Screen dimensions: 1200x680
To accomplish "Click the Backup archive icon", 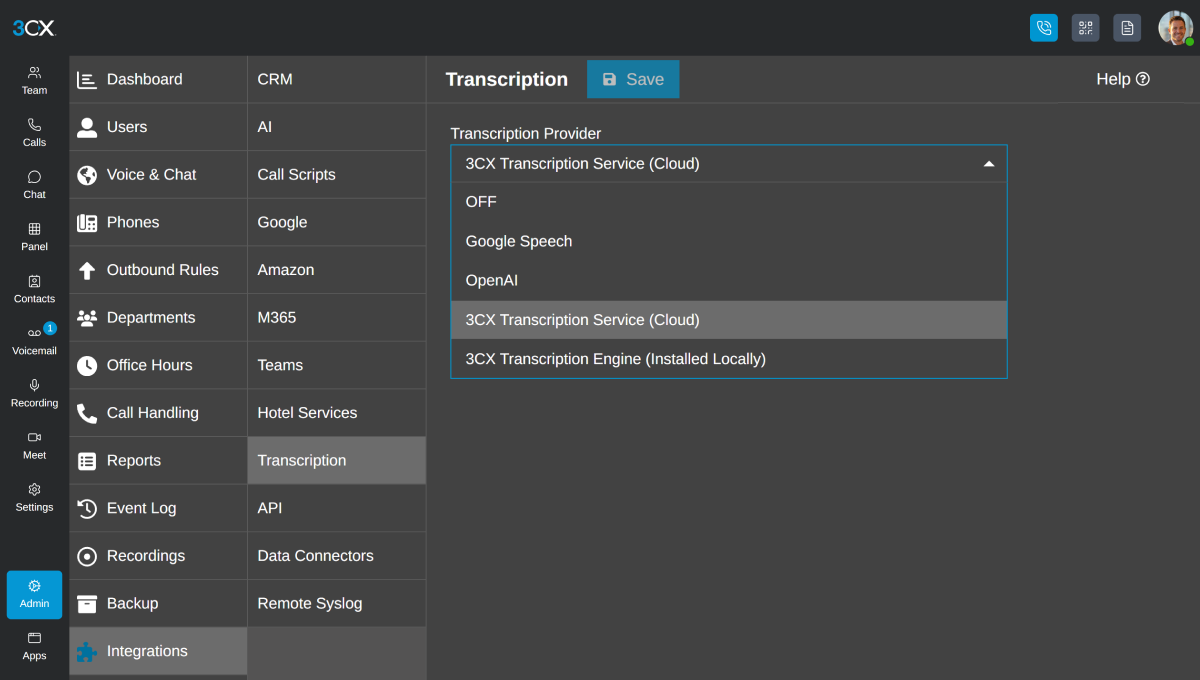I will point(87,604).
